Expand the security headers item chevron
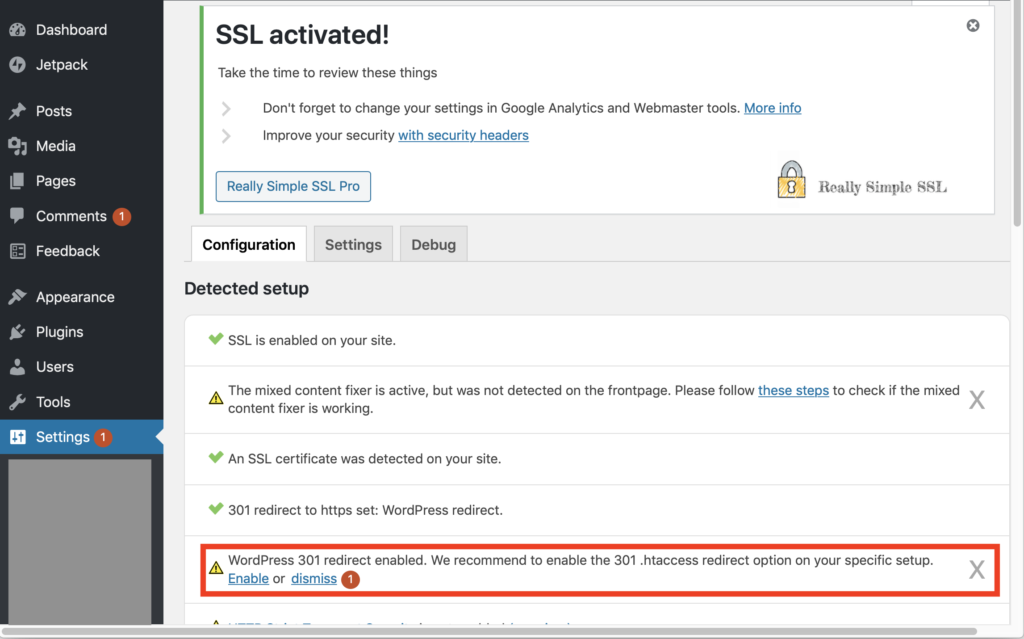The image size is (1024, 639). (x=226, y=135)
